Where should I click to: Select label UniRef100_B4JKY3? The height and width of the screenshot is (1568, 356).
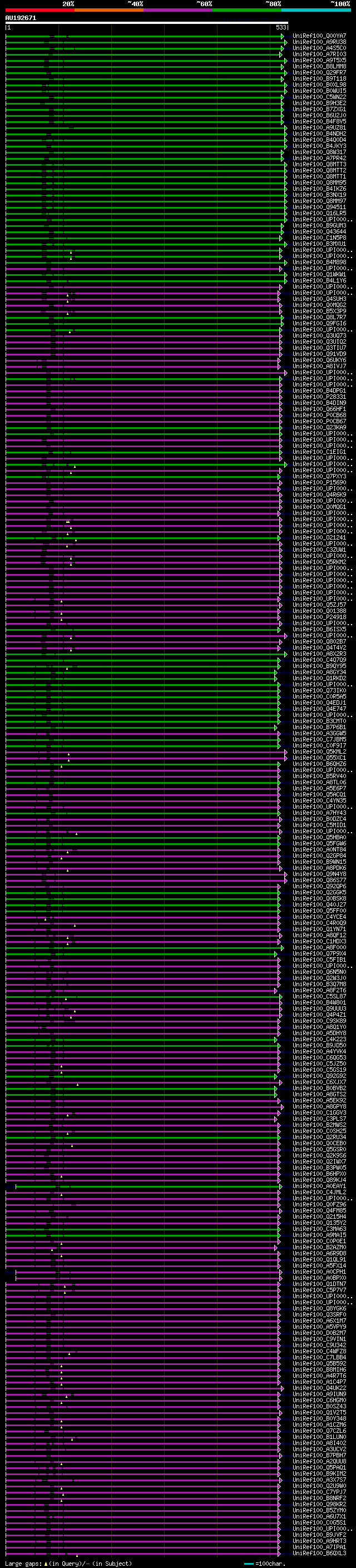(319, 146)
